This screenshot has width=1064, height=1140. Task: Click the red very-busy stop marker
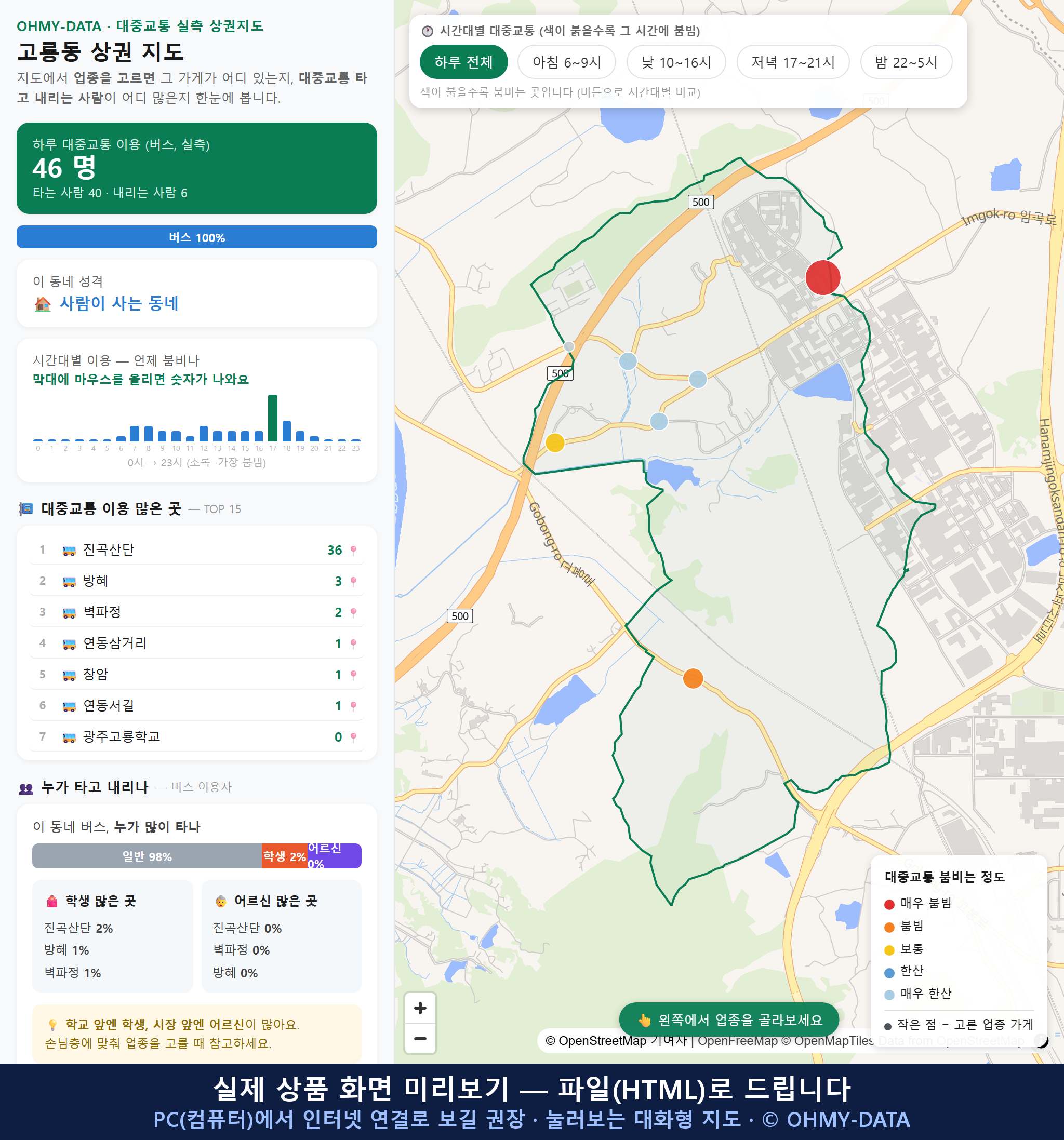tap(822, 277)
